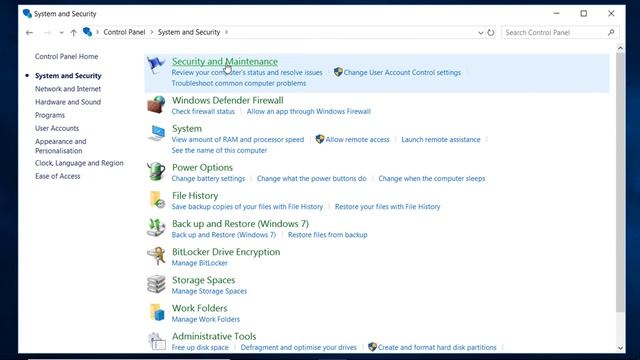Click Restore your files with File History
The height and width of the screenshot is (360, 640).
tap(387, 207)
